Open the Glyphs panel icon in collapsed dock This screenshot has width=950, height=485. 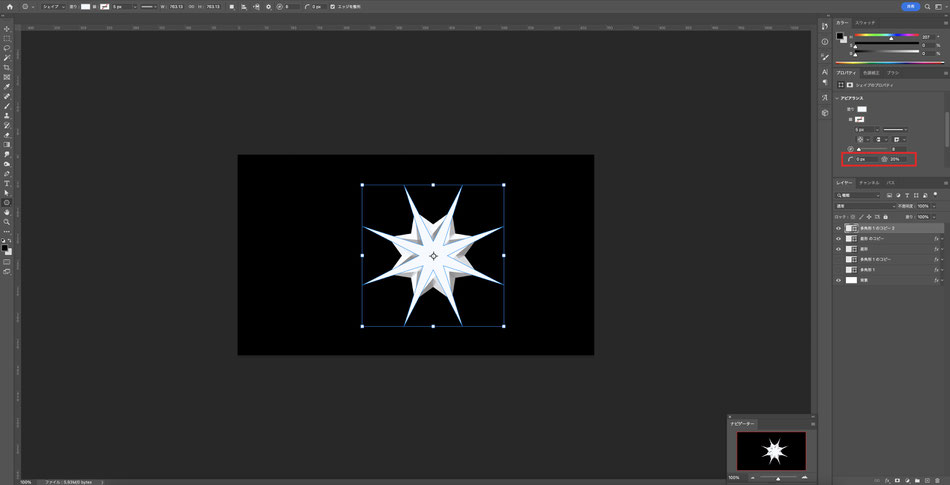pos(825,97)
